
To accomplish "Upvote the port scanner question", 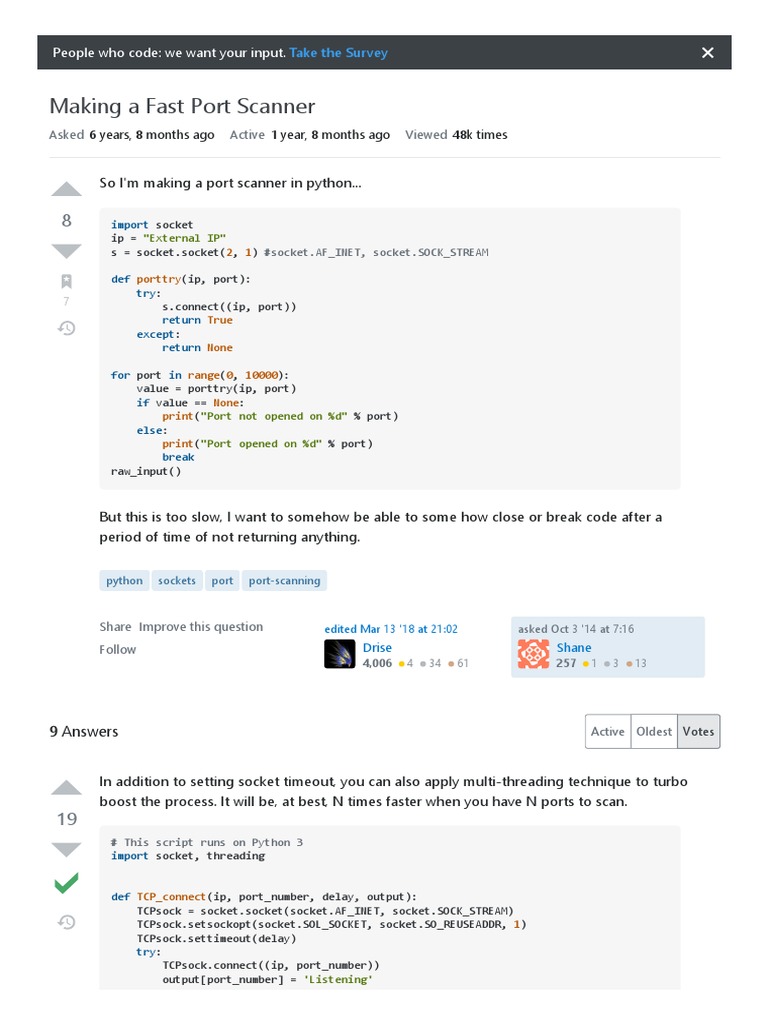I will (66, 189).
